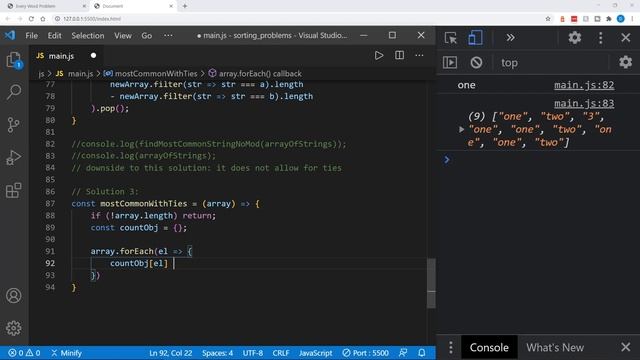Click Ln 92, Col 22 status item
This screenshot has height=360, width=640.
(x=171, y=353)
